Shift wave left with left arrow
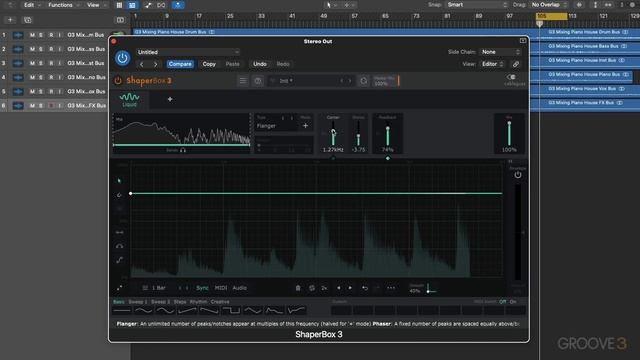This screenshot has width=640, height=360. (x=338, y=288)
